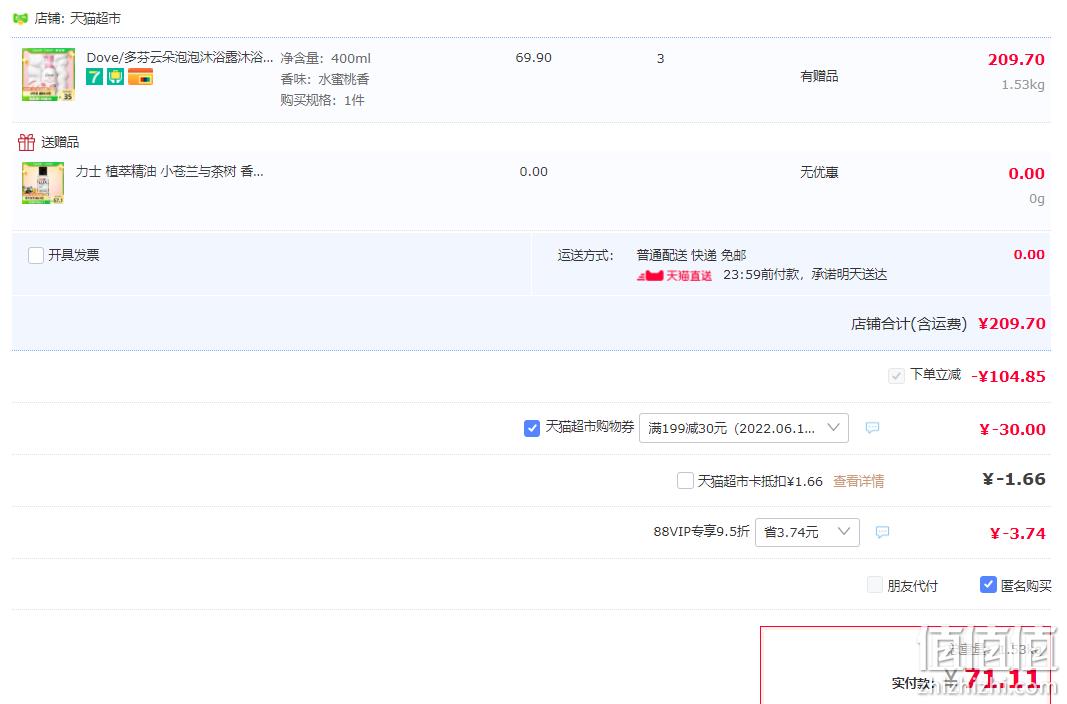Click the 天猫超市 store name
Image resolution: width=1067 pixels, height=704 pixels.
[x=95, y=18]
